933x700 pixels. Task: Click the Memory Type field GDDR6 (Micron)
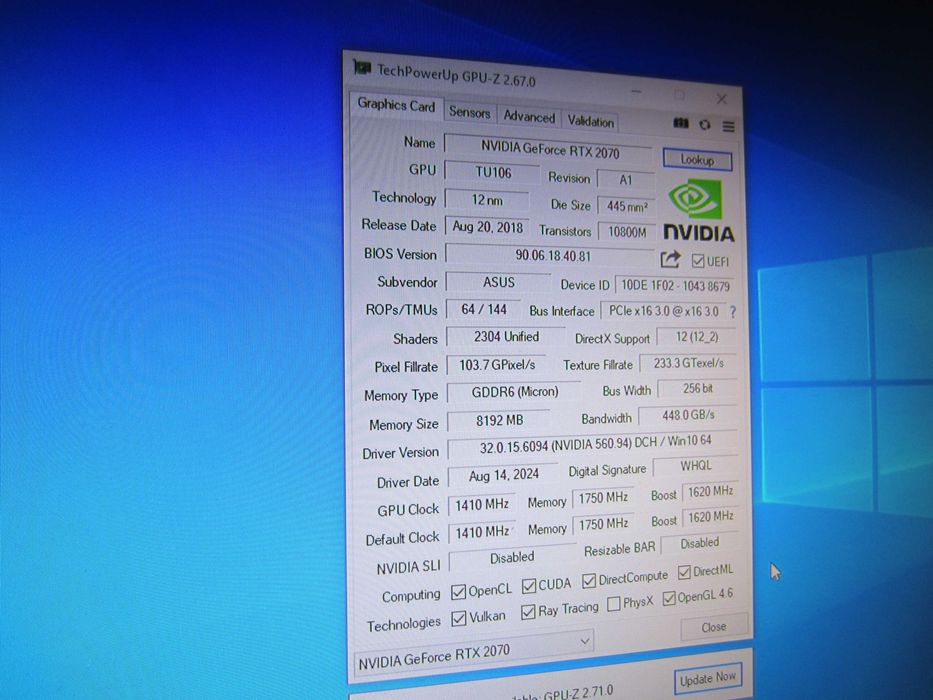[x=514, y=392]
